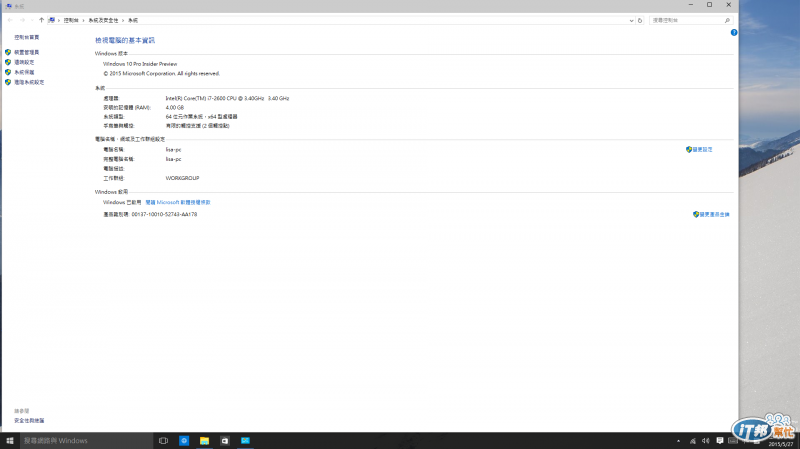Click the date 2015/5/27 in taskbar

click(781, 444)
